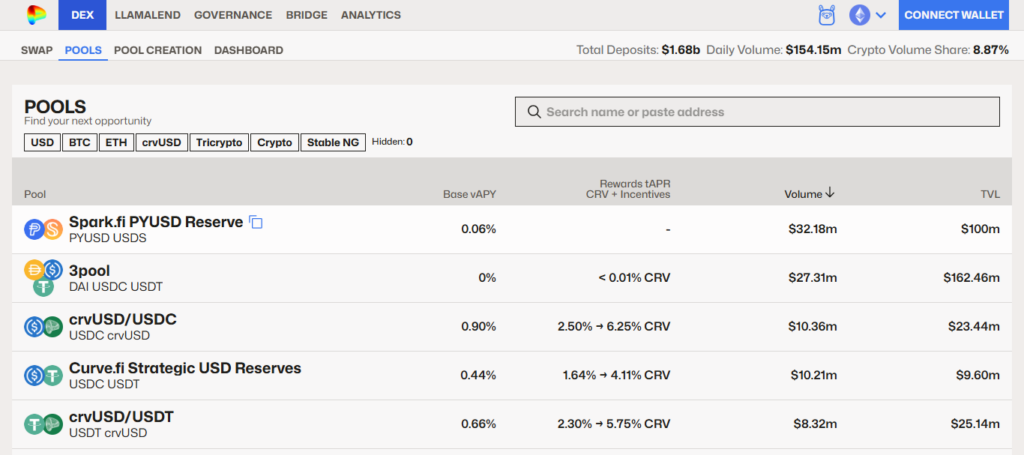Toggle the USD pool filter
This screenshot has height=455, width=1024.
42,142
